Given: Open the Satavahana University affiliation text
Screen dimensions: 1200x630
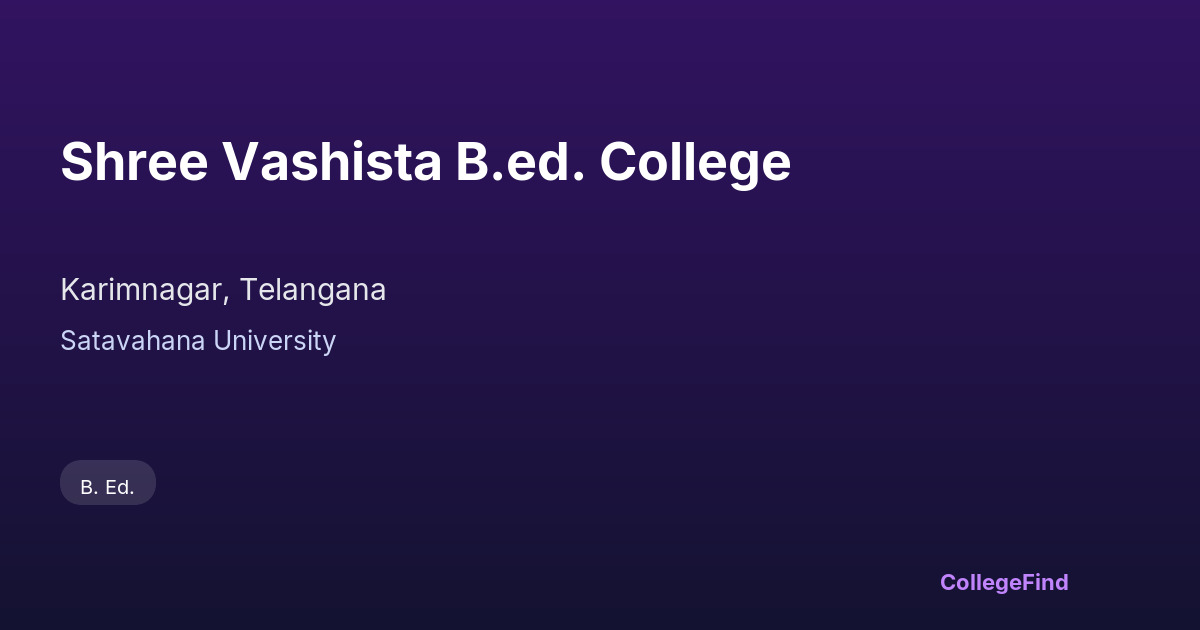Looking at the screenshot, I should pyautogui.click(x=198, y=341).
